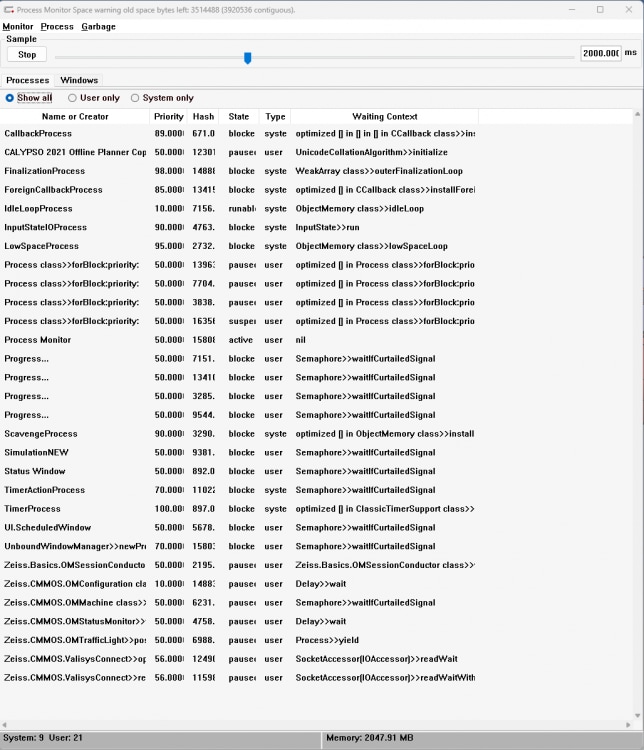Select the TimerActionProcess row
The image size is (644, 750).
coord(239,490)
